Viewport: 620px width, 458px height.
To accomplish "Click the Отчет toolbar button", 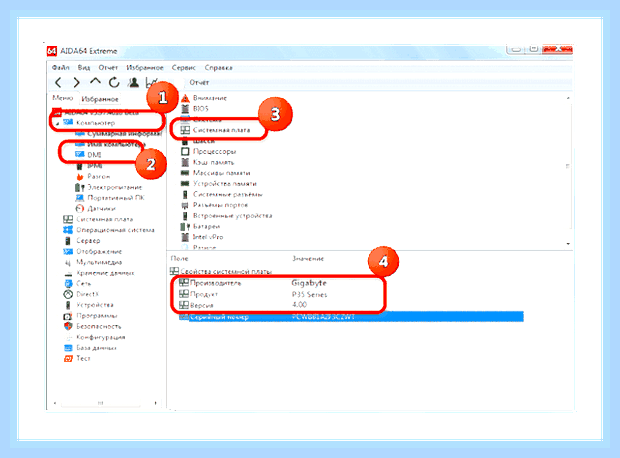I will coord(199,82).
